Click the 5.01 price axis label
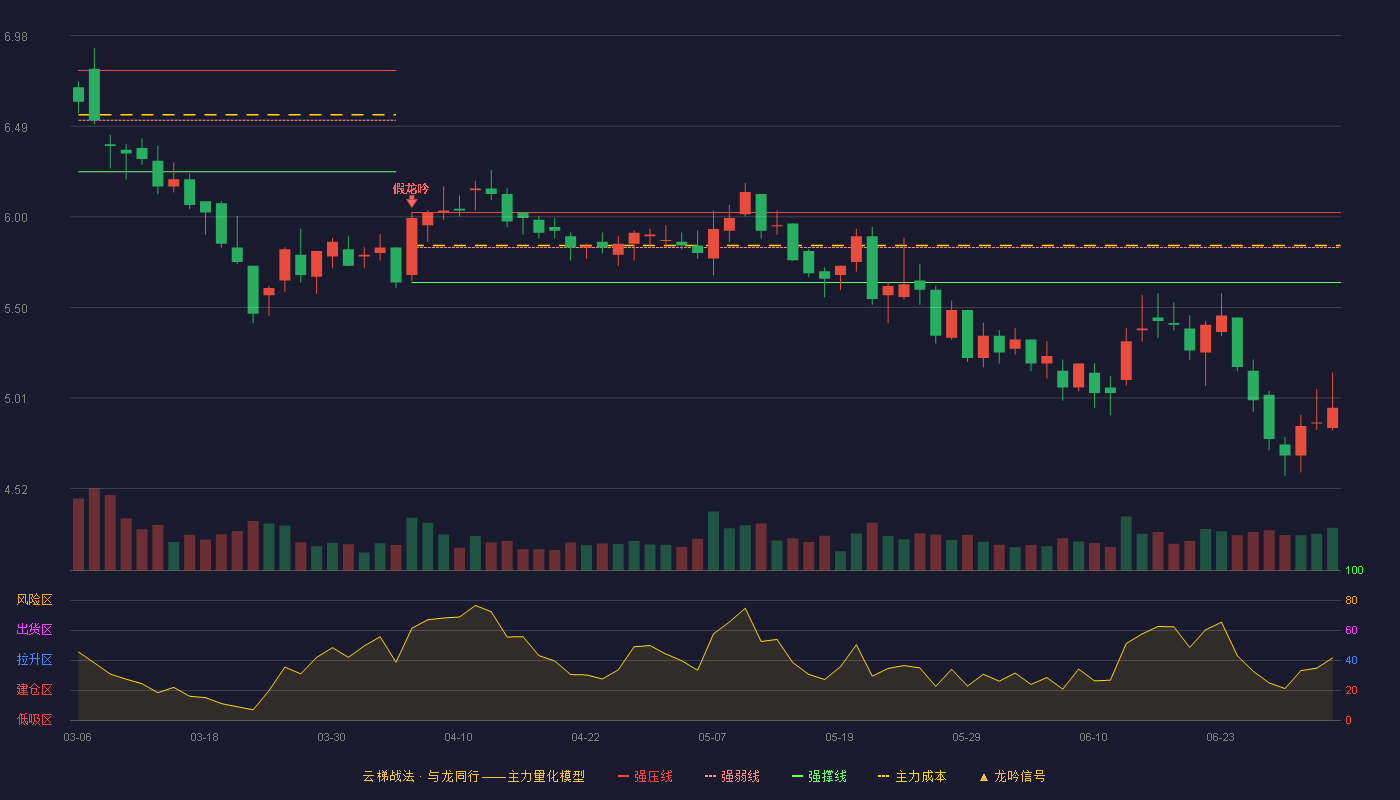The height and width of the screenshot is (800, 1400). (x=16, y=399)
